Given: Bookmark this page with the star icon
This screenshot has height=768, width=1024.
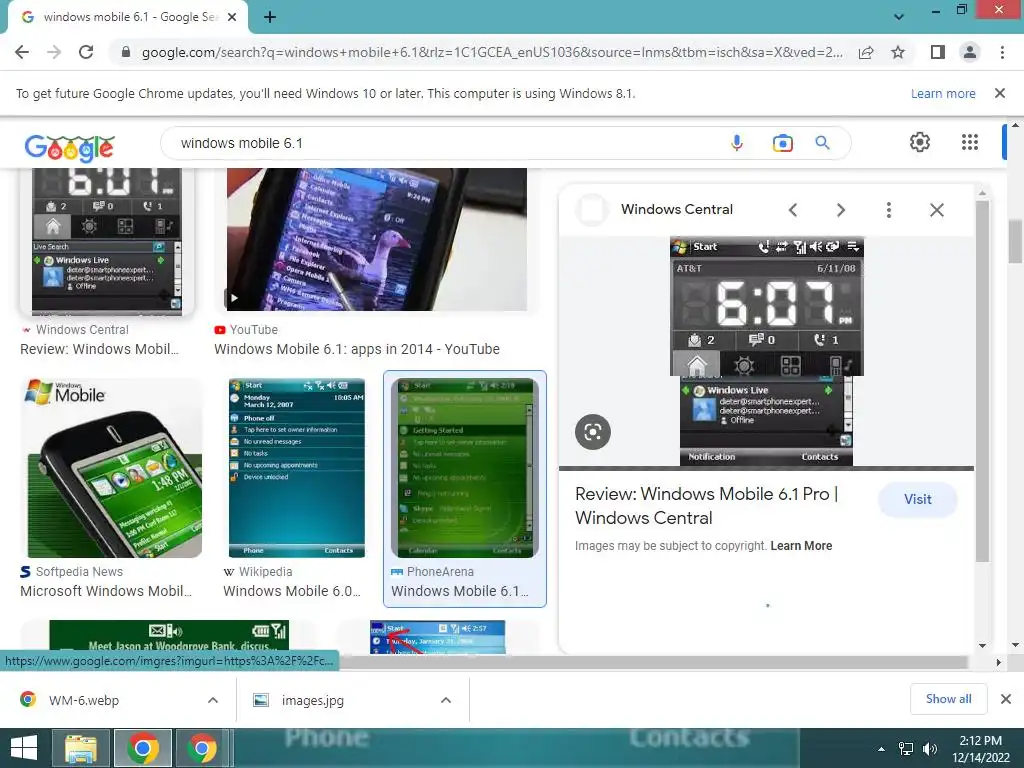Looking at the screenshot, I should point(898,52).
